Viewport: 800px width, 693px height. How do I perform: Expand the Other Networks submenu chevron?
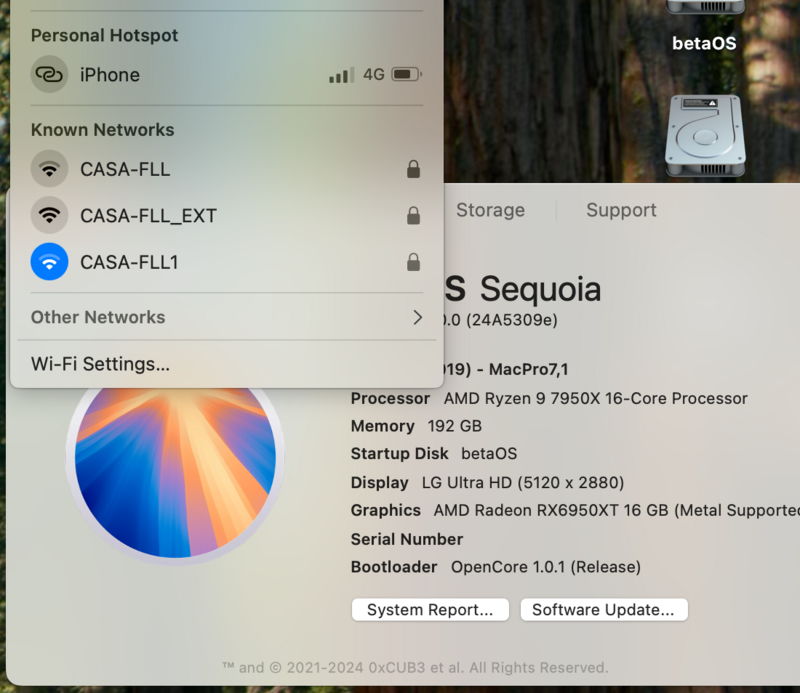(x=417, y=317)
